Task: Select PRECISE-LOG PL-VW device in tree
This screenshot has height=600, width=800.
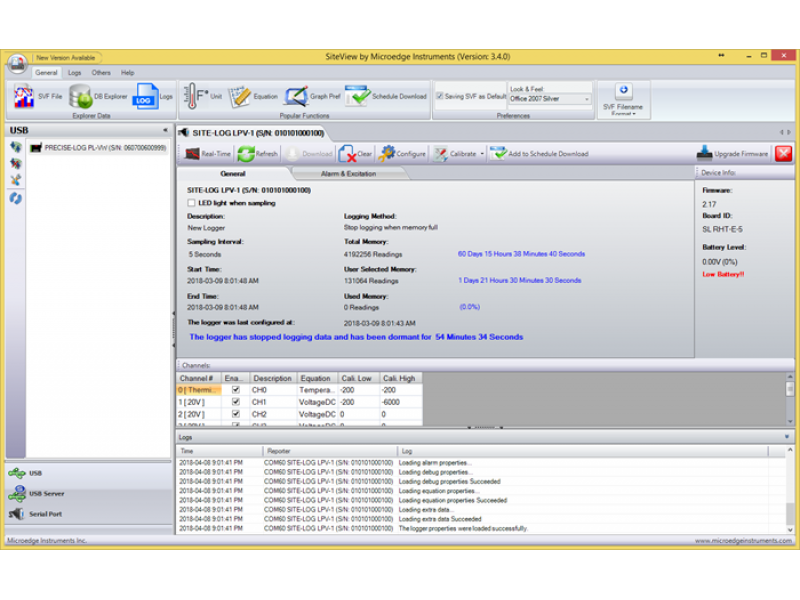Action: coord(98,148)
